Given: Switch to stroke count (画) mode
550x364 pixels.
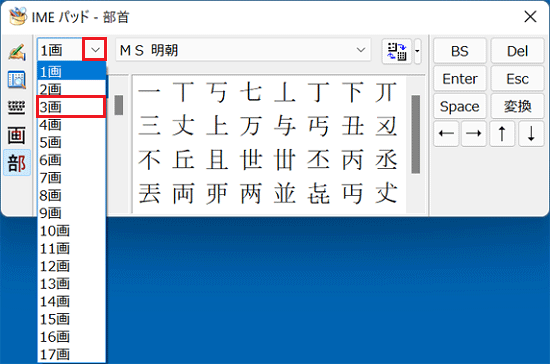Looking at the screenshot, I should [17, 135].
